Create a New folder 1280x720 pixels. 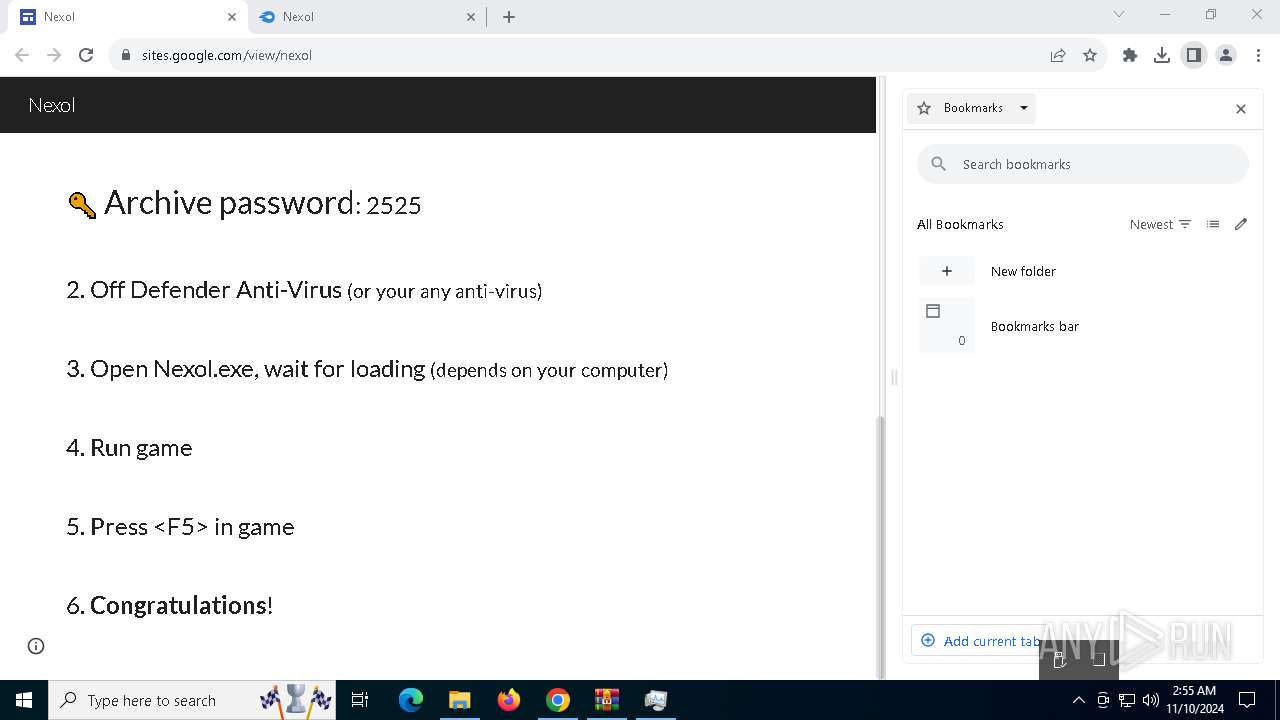(x=1083, y=271)
